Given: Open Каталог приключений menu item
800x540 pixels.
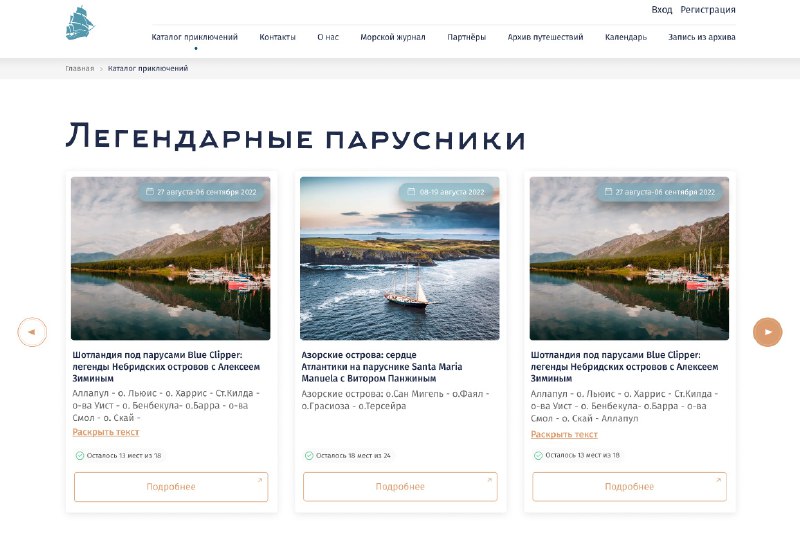Looking at the screenshot, I should 194,37.
